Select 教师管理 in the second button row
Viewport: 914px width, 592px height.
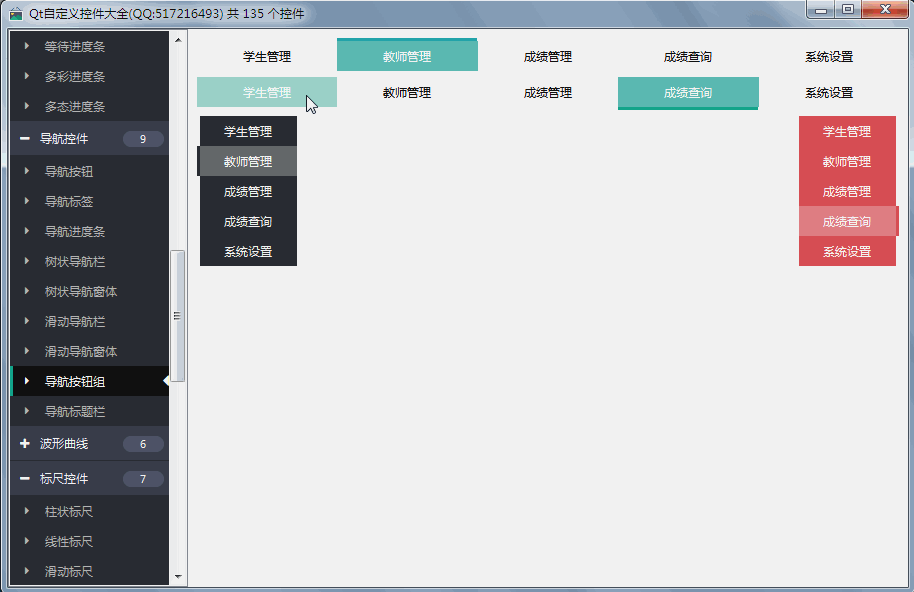pyautogui.click(x=407, y=93)
